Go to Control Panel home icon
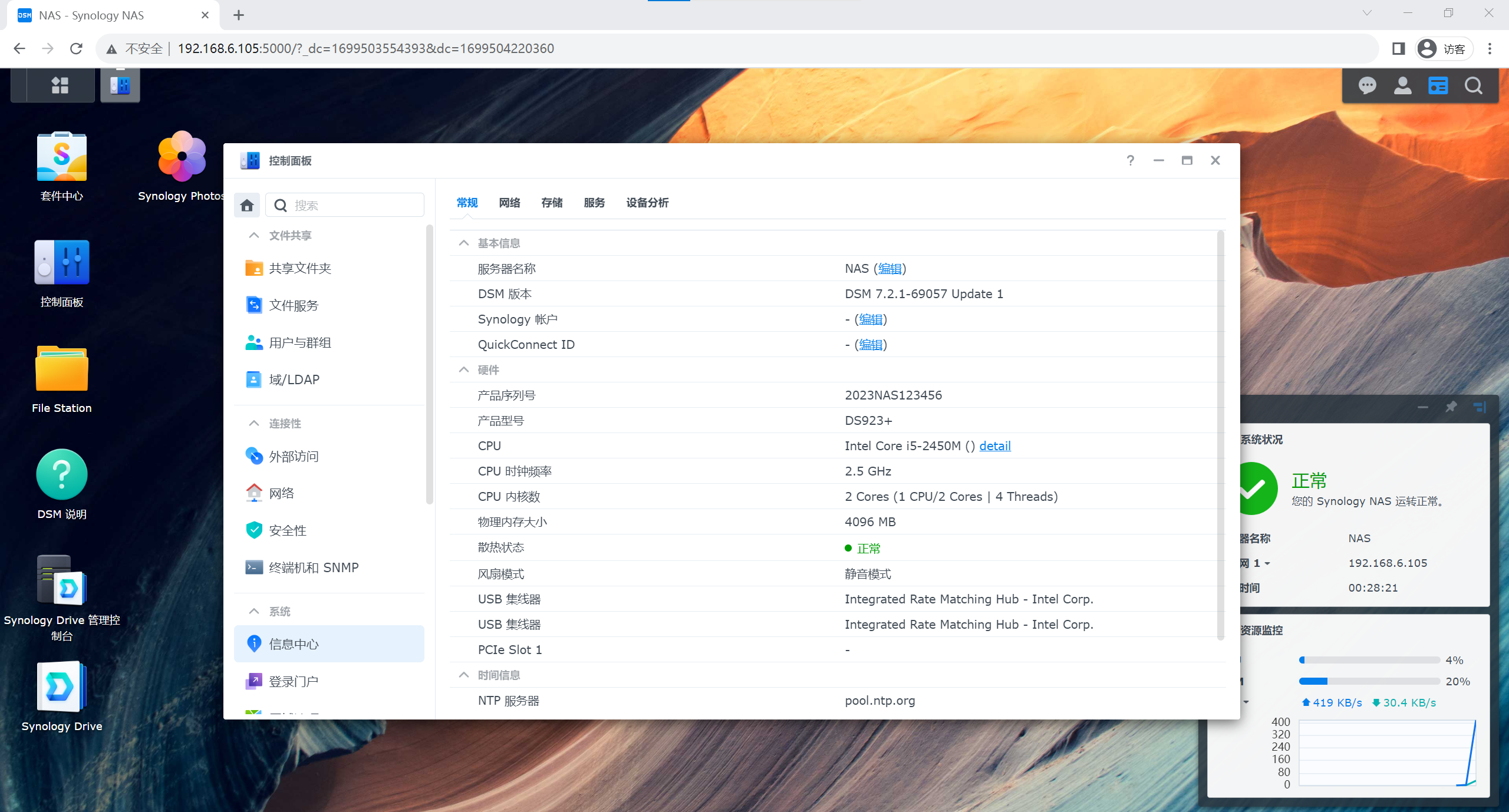 pos(247,205)
